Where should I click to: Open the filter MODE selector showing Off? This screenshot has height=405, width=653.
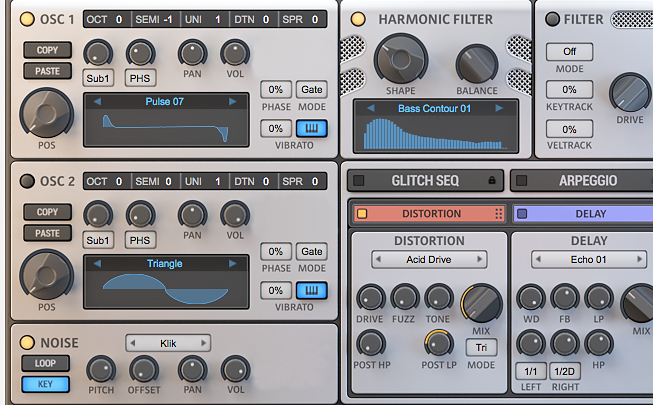(x=570, y=52)
